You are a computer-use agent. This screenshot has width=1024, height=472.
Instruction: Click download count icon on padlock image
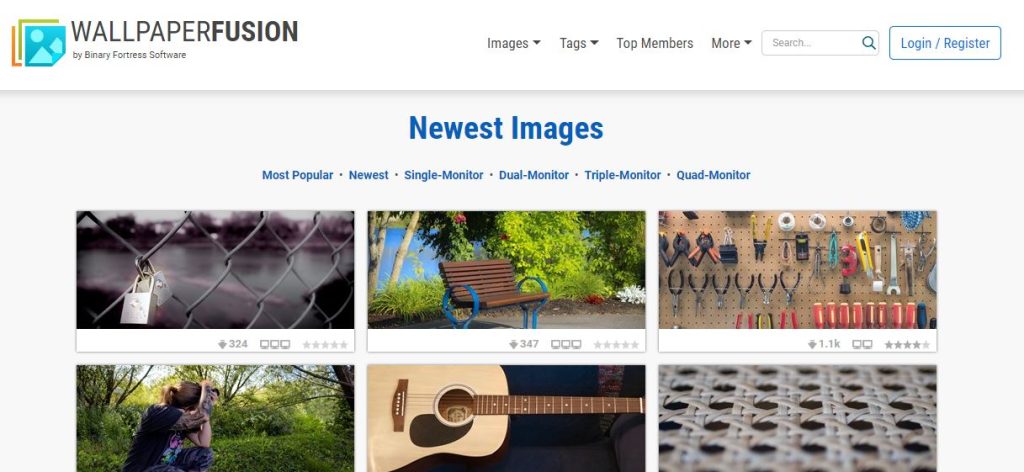pyautogui.click(x=222, y=344)
